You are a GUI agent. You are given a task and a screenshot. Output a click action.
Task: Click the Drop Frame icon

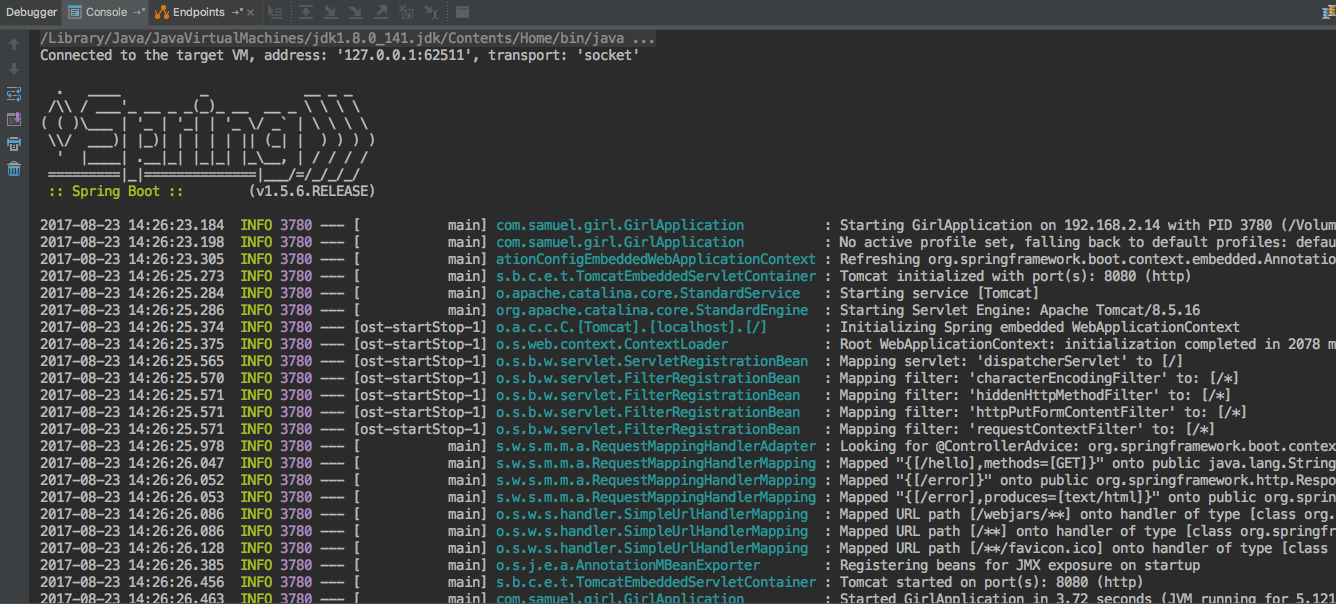(x=405, y=12)
